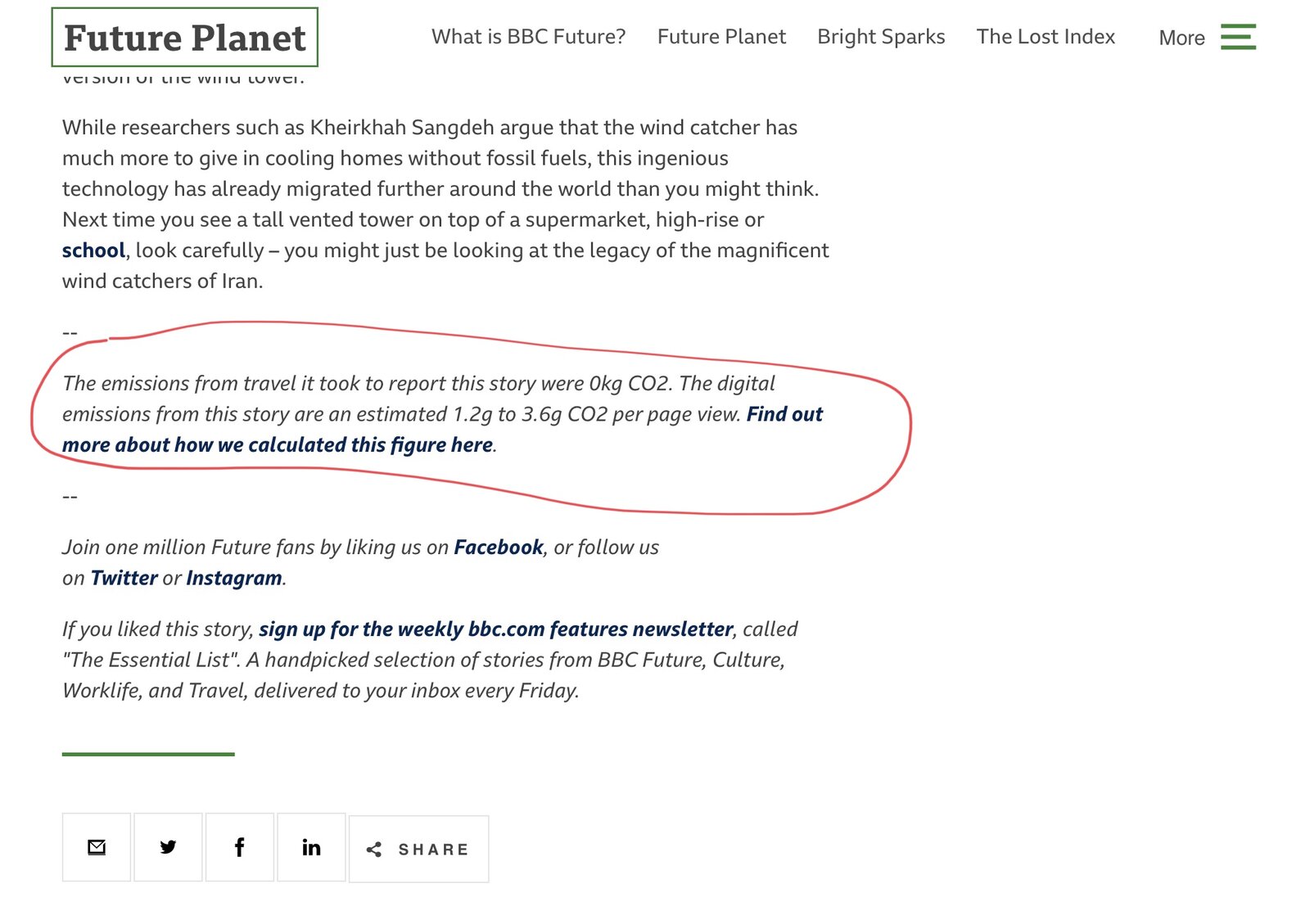Click the SHARE button
1310x924 pixels.
pos(419,849)
